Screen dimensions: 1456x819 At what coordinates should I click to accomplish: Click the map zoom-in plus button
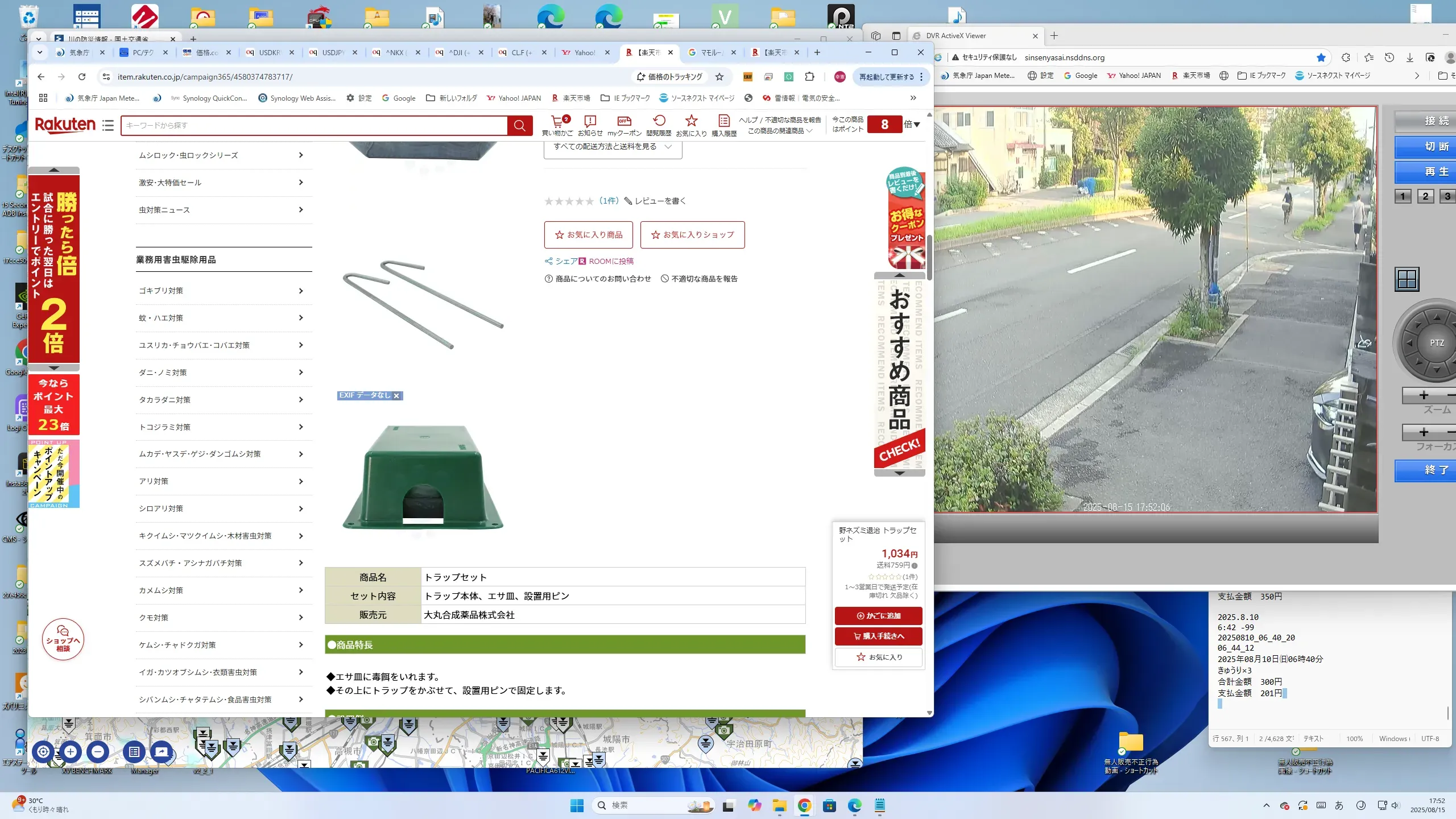pos(71,751)
